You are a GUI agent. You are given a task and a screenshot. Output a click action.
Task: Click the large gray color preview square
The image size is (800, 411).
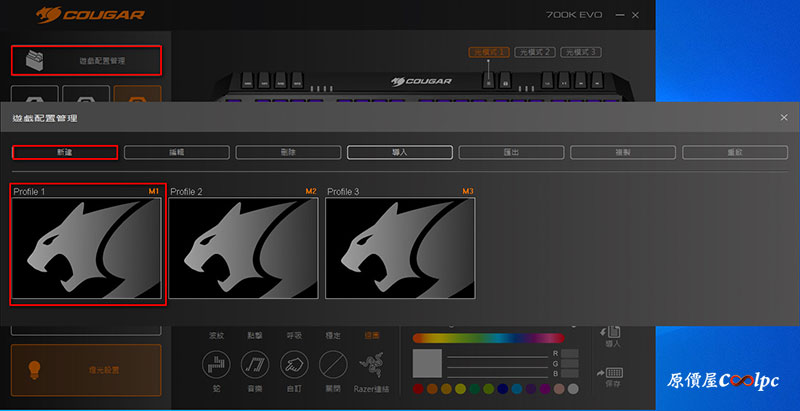[x=427, y=364]
